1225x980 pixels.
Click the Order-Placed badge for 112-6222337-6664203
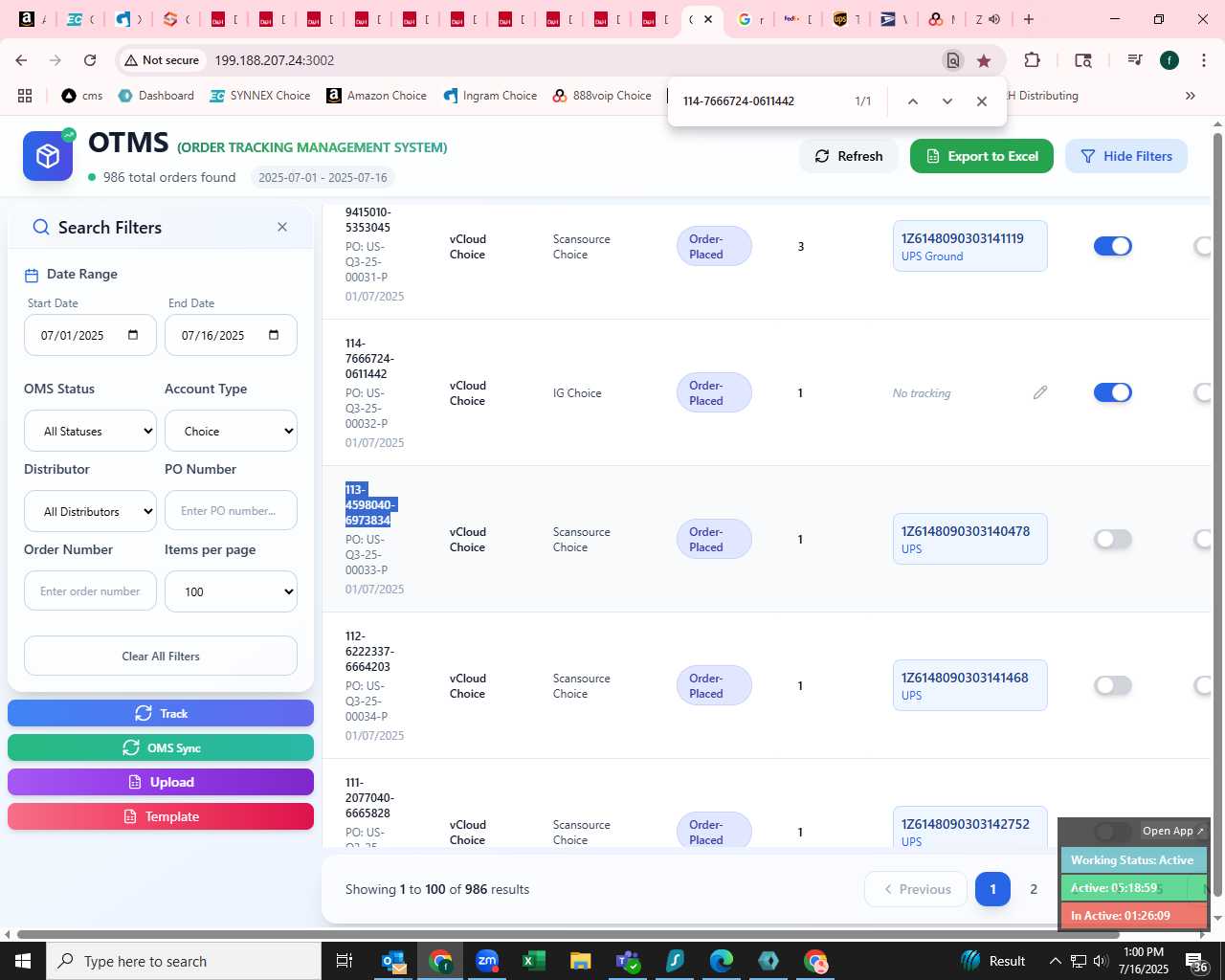714,685
